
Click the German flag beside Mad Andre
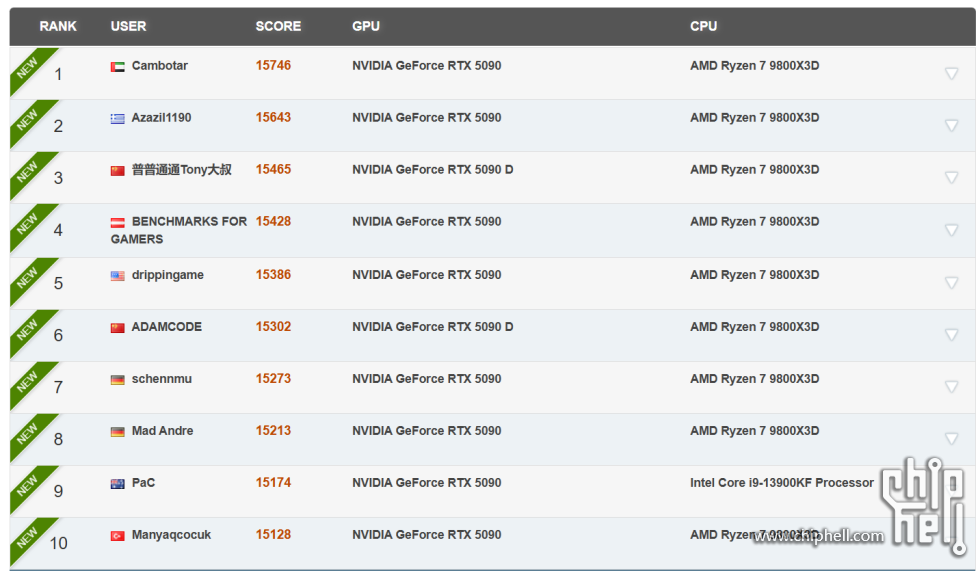pyautogui.click(x=118, y=432)
